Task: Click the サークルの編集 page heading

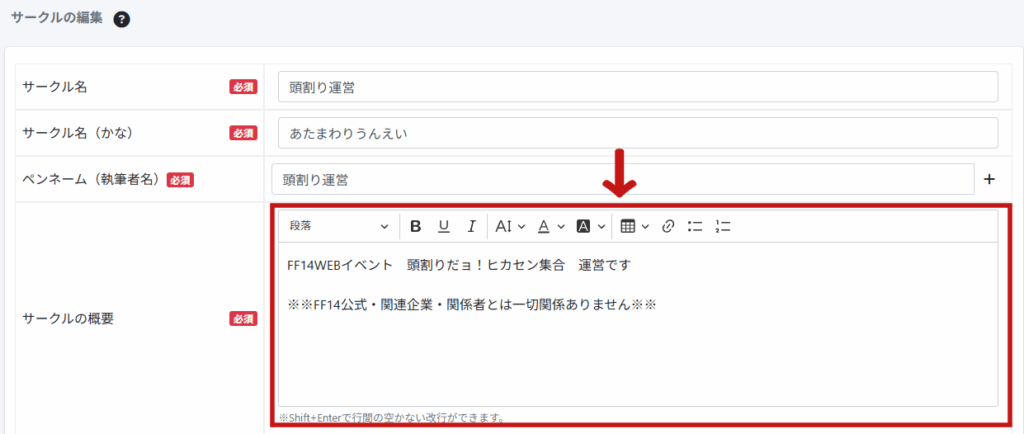Action: (56, 18)
